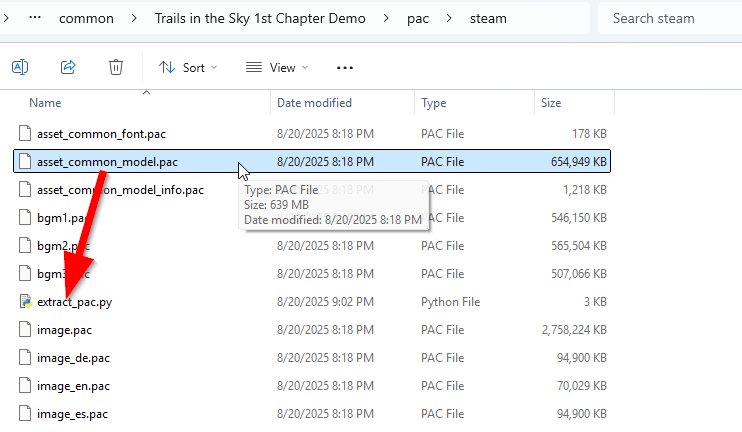The image size is (742, 432).
Task: Show hidden breadcrumb folders via ellipsis
Action: pyautogui.click(x=35, y=17)
